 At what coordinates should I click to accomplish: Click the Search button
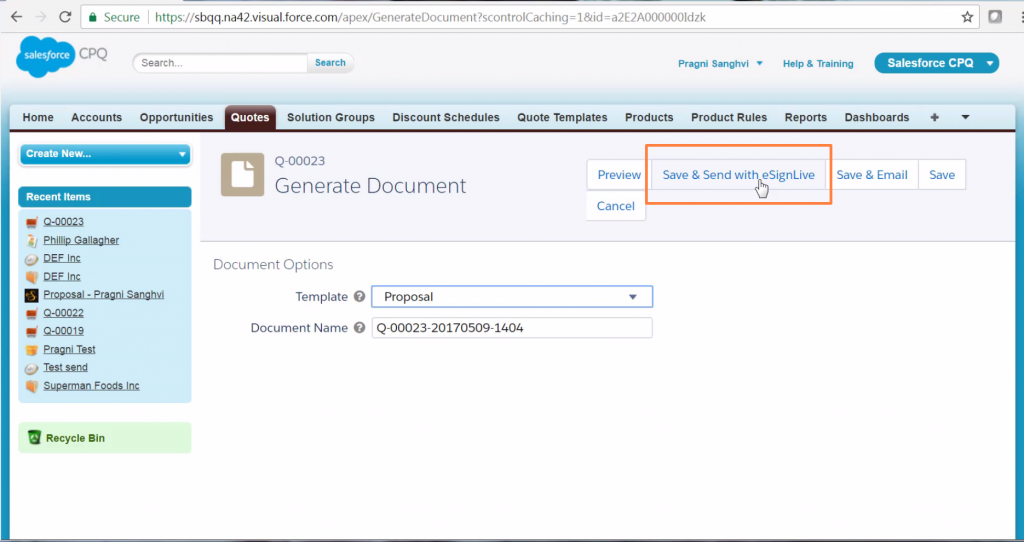(330, 63)
